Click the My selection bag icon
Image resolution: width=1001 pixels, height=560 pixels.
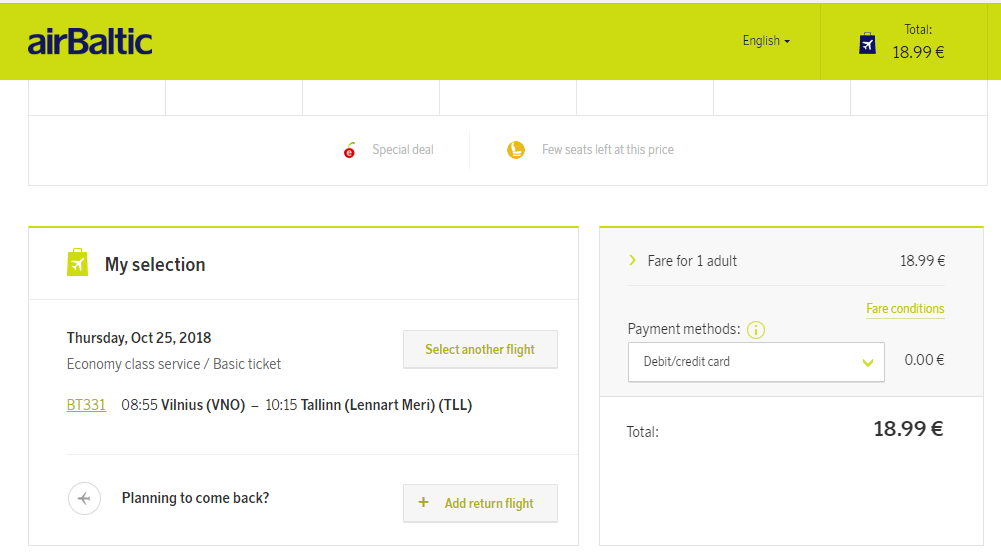[77, 262]
